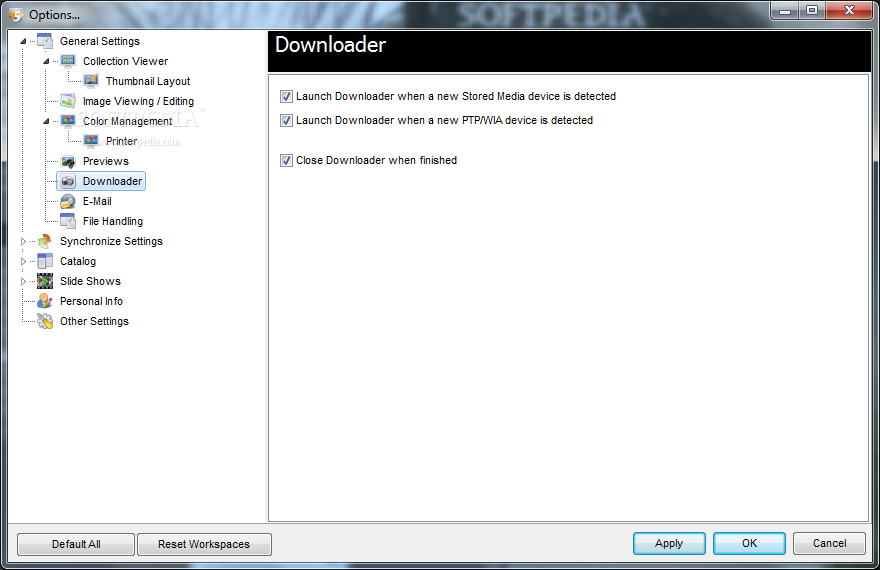880x570 pixels.
Task: Cancel the Options dialog
Action: click(829, 543)
